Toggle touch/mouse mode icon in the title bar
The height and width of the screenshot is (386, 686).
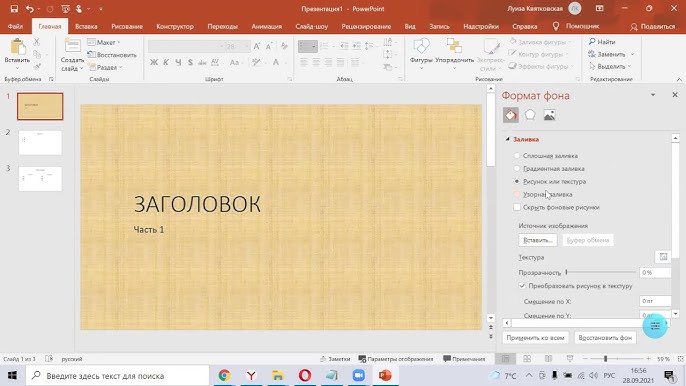coord(79,9)
